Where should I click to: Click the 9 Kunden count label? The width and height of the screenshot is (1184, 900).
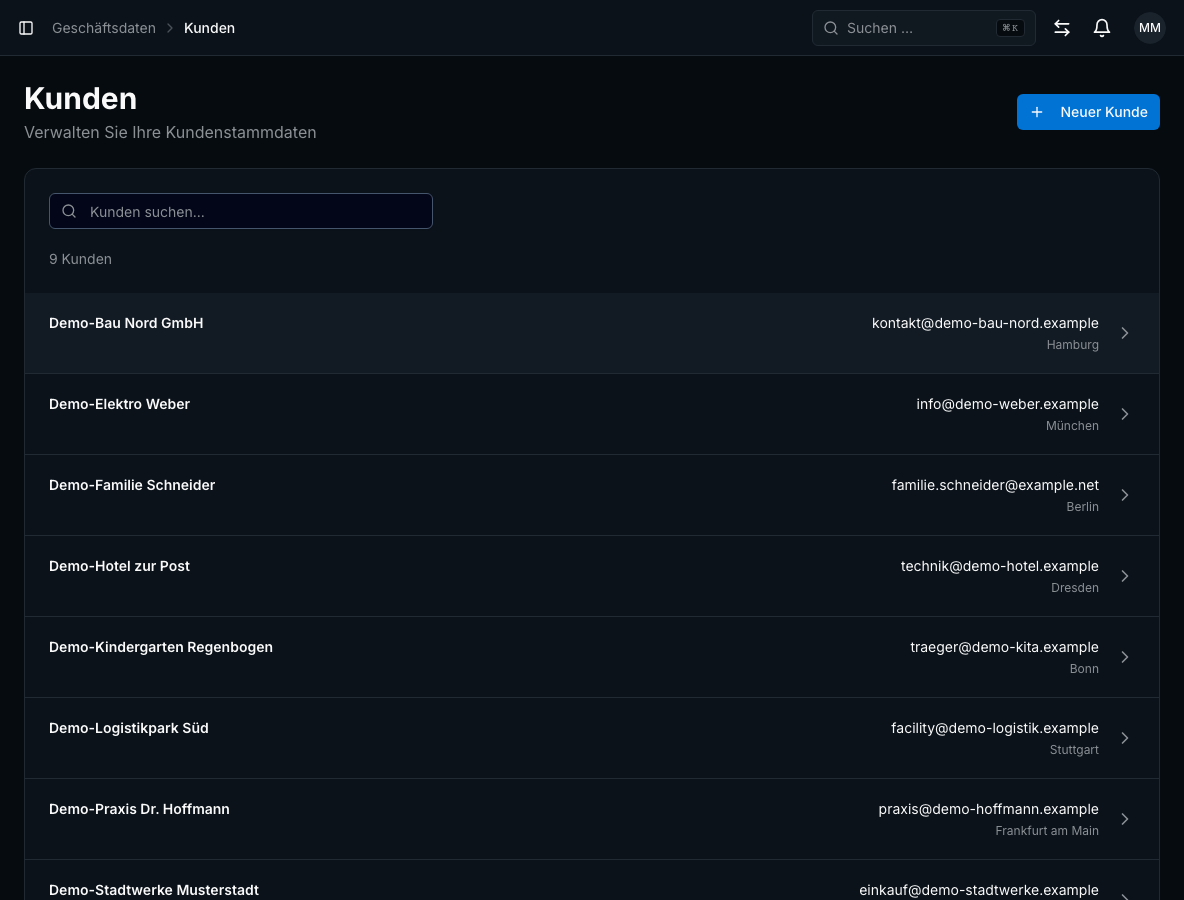(80, 259)
